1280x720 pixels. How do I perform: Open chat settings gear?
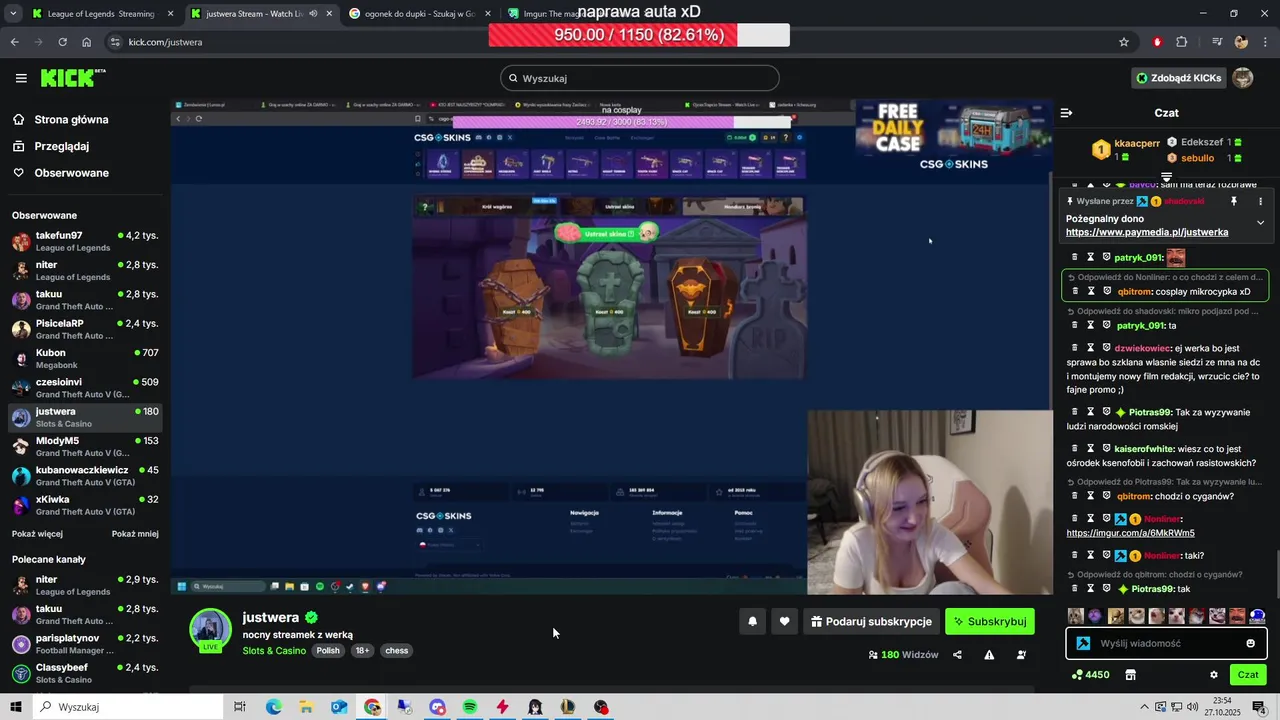[1214, 675]
